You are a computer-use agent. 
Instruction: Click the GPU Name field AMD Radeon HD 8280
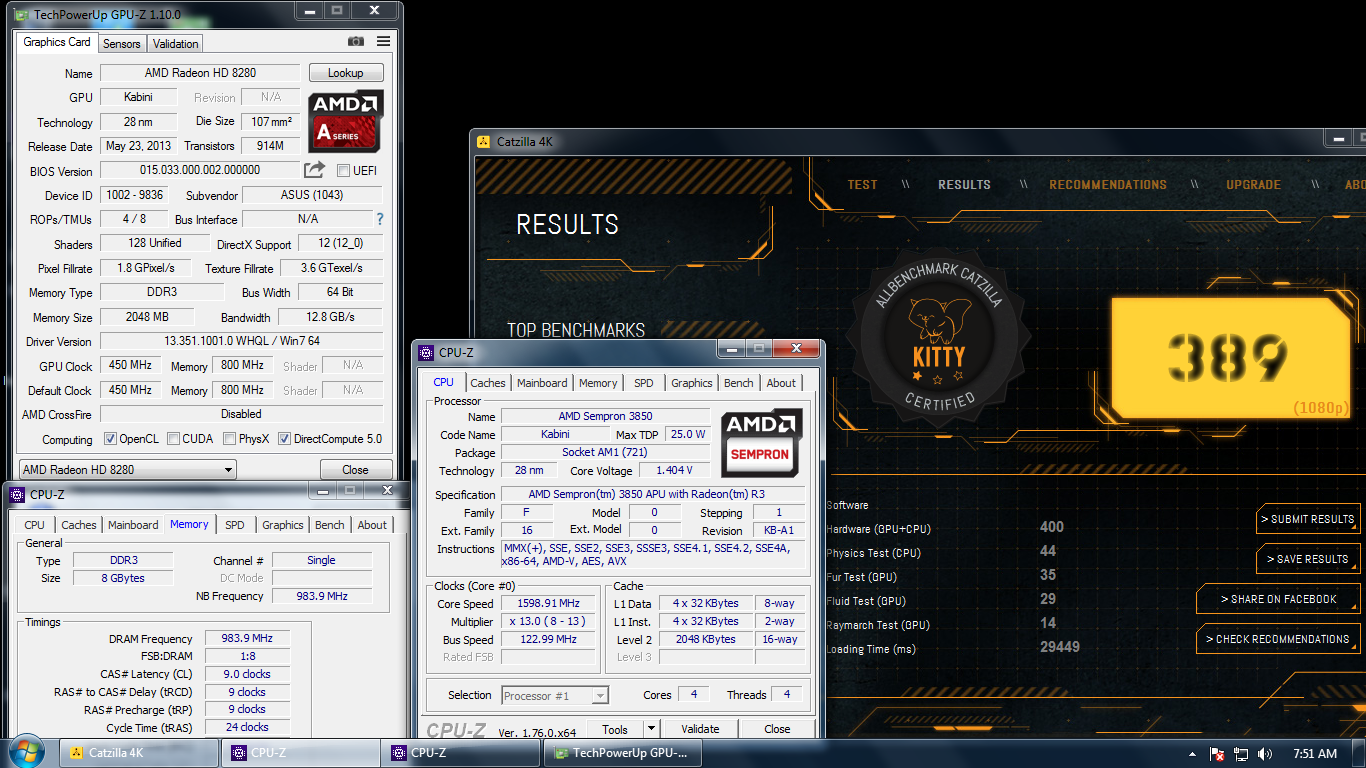[200, 73]
